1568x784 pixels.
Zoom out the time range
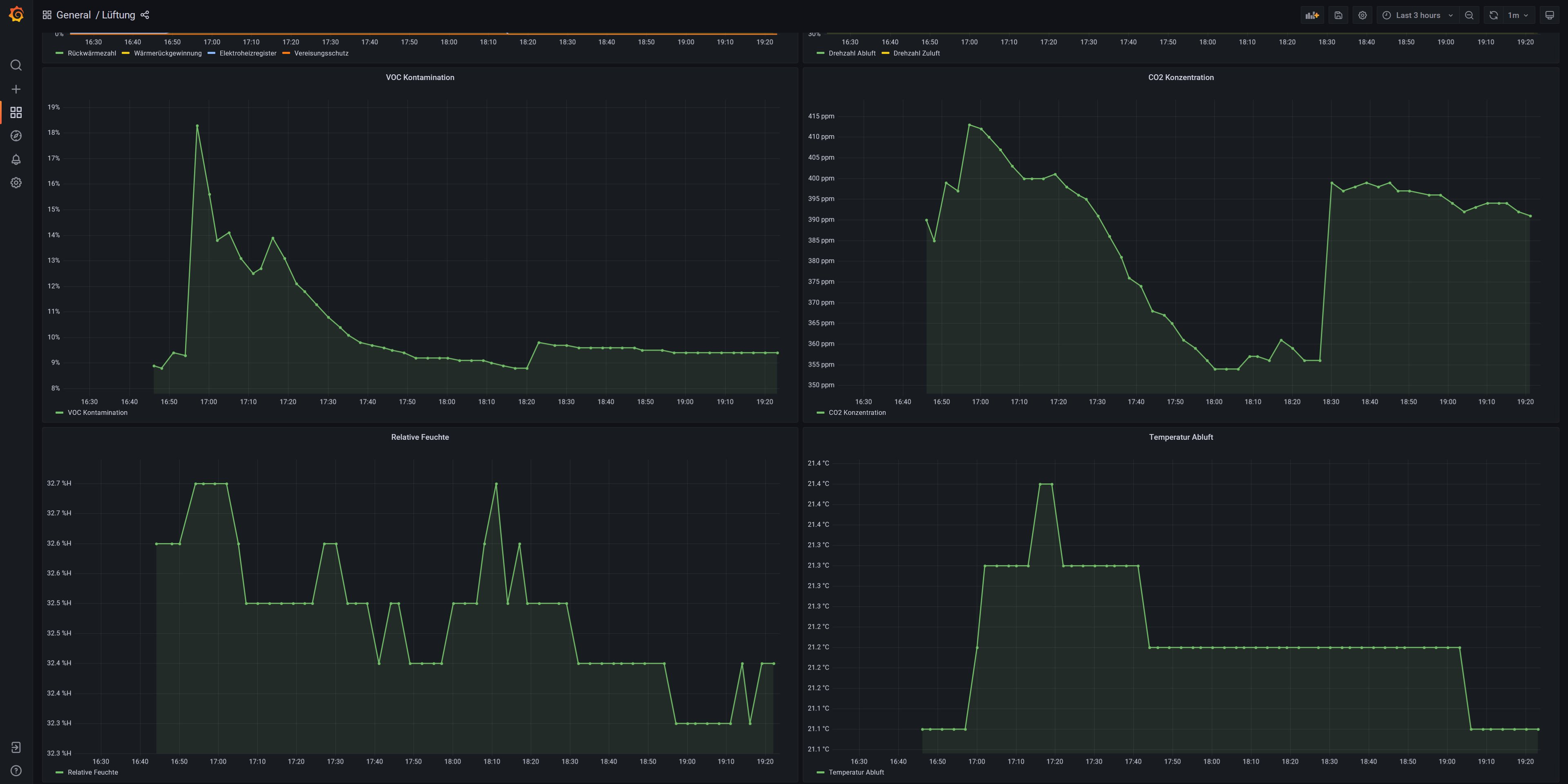[x=1469, y=15]
